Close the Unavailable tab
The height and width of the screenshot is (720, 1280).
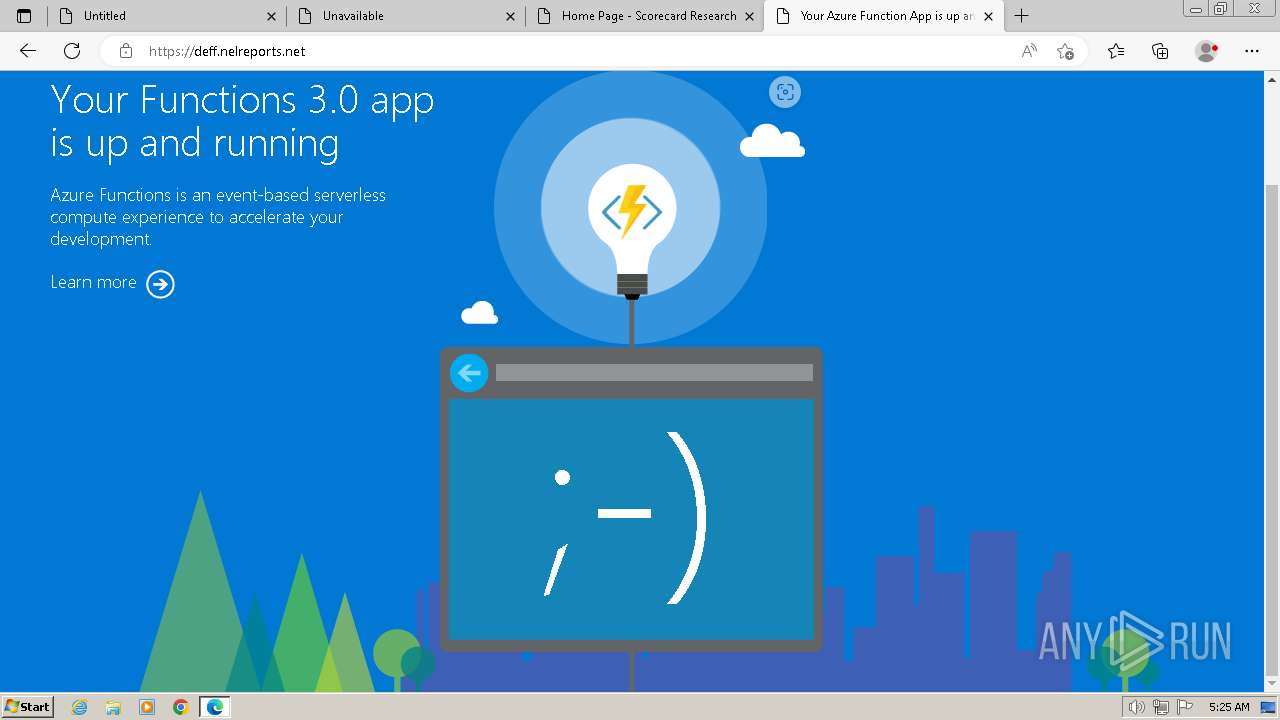click(x=510, y=16)
